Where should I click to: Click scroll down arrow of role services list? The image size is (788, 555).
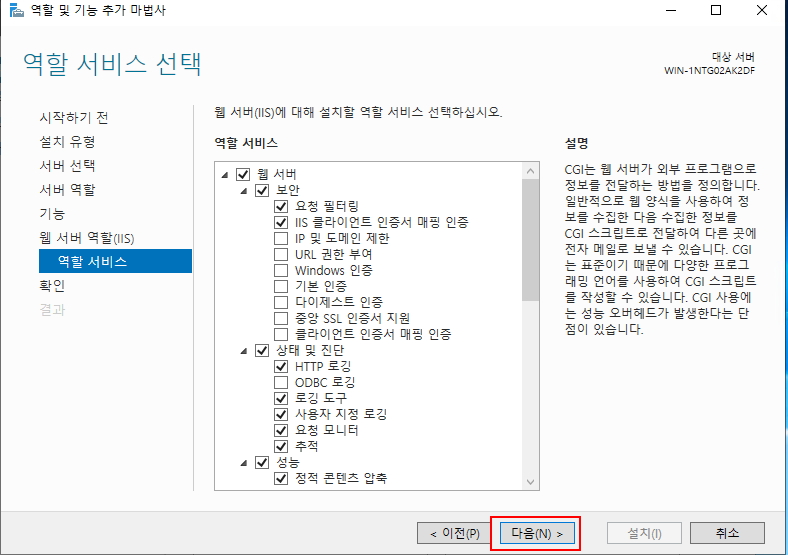(531, 482)
